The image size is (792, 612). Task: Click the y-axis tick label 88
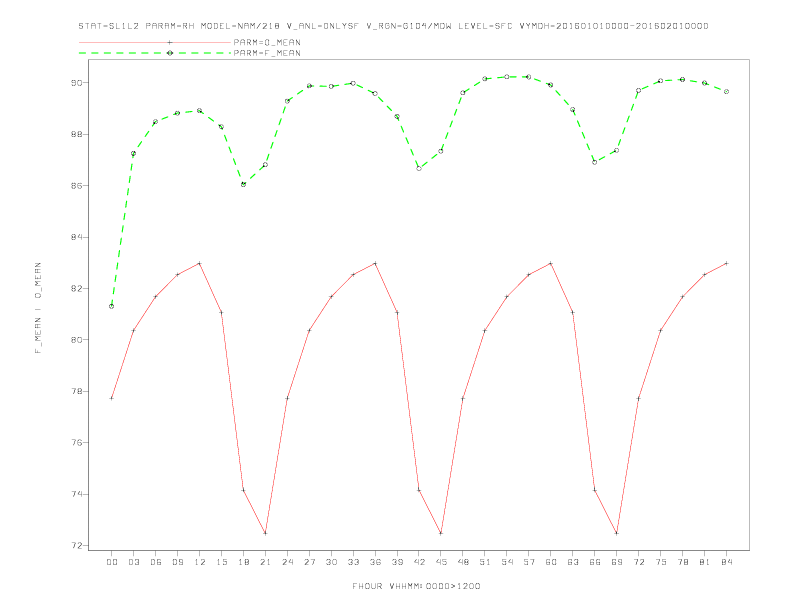pyautogui.click(x=76, y=134)
